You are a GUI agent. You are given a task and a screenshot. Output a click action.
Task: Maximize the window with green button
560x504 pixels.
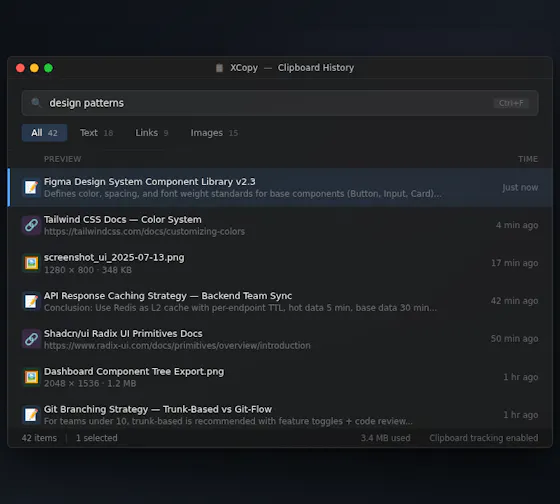pyautogui.click(x=48, y=68)
